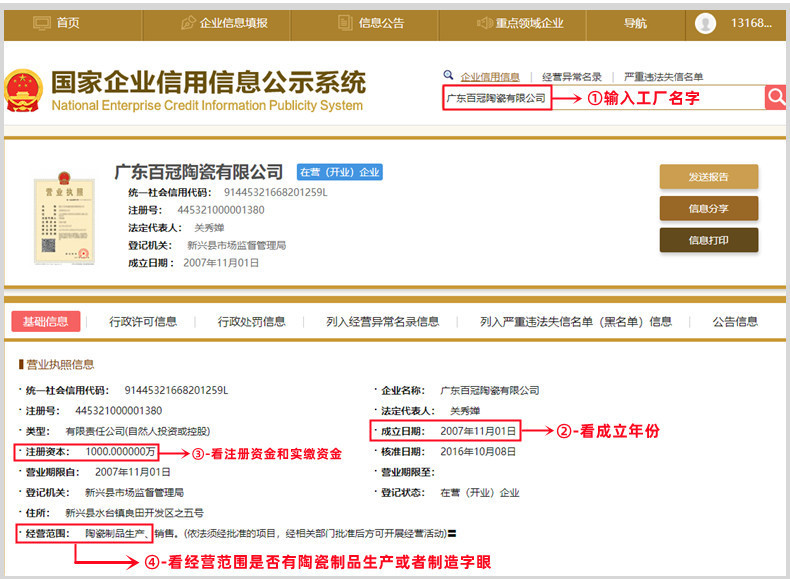The width and height of the screenshot is (790, 579).
Task: Select the 经营异常名录 search category
Action: click(x=572, y=77)
